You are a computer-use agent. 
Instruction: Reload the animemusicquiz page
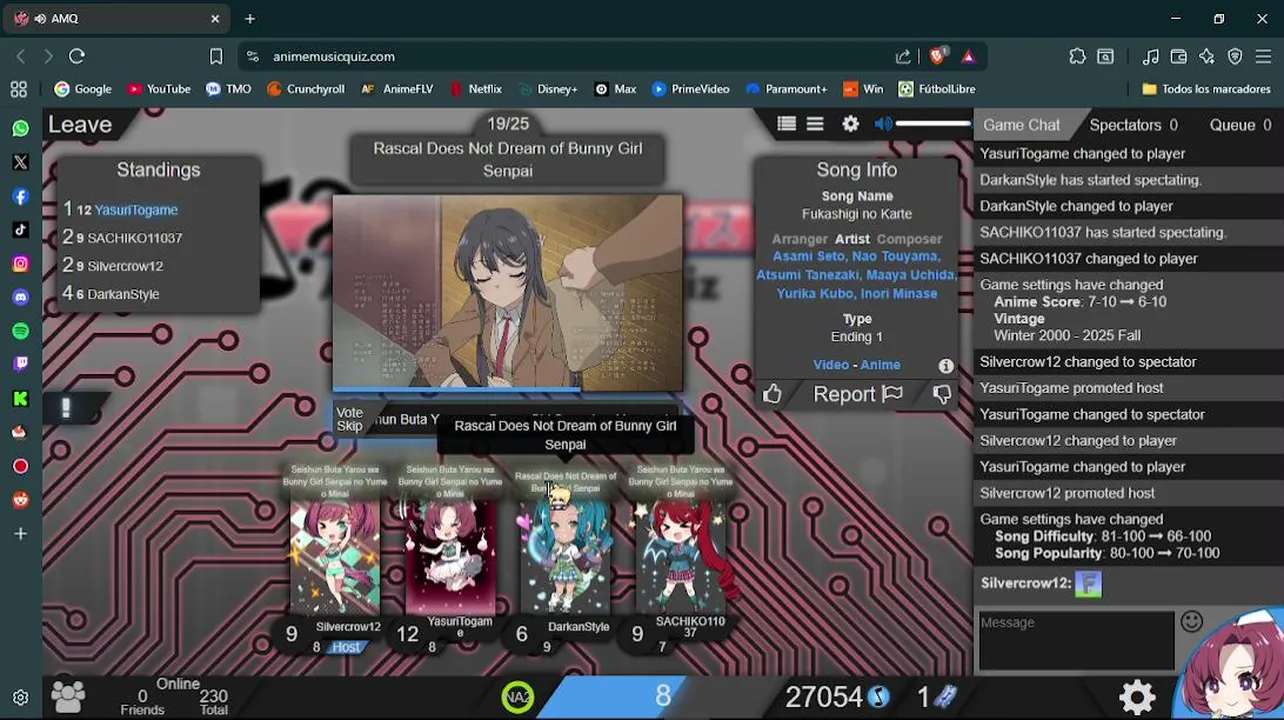click(x=77, y=57)
